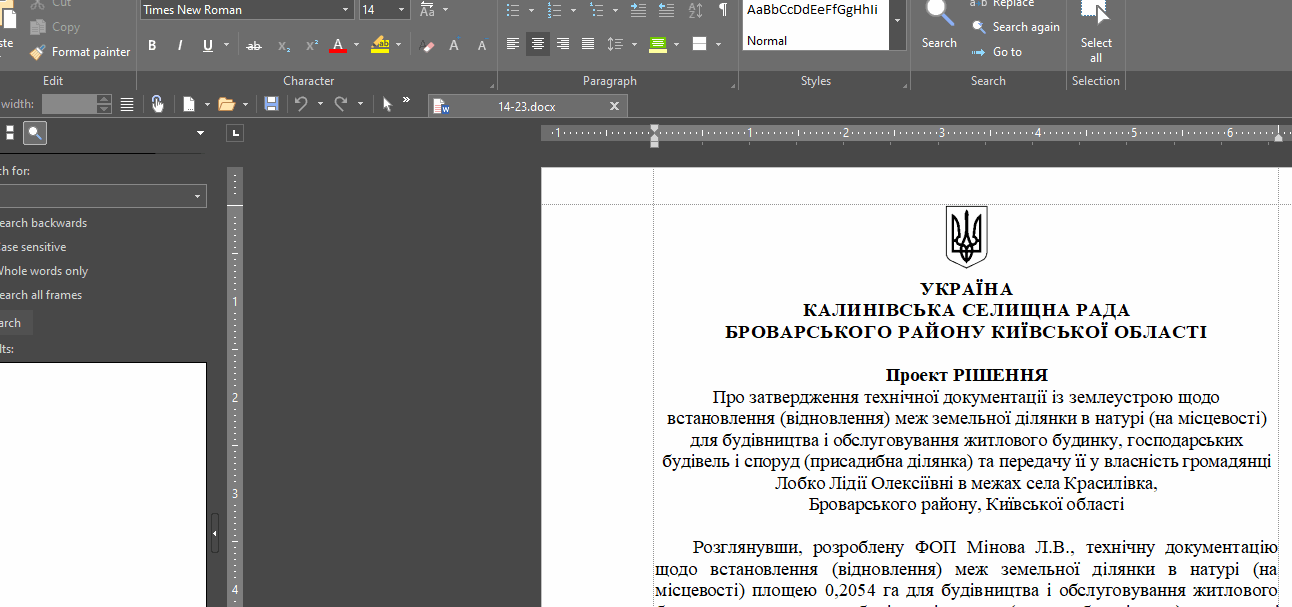Apply the red font color swatch
Screen dimensions: 1292x607
[338, 45]
